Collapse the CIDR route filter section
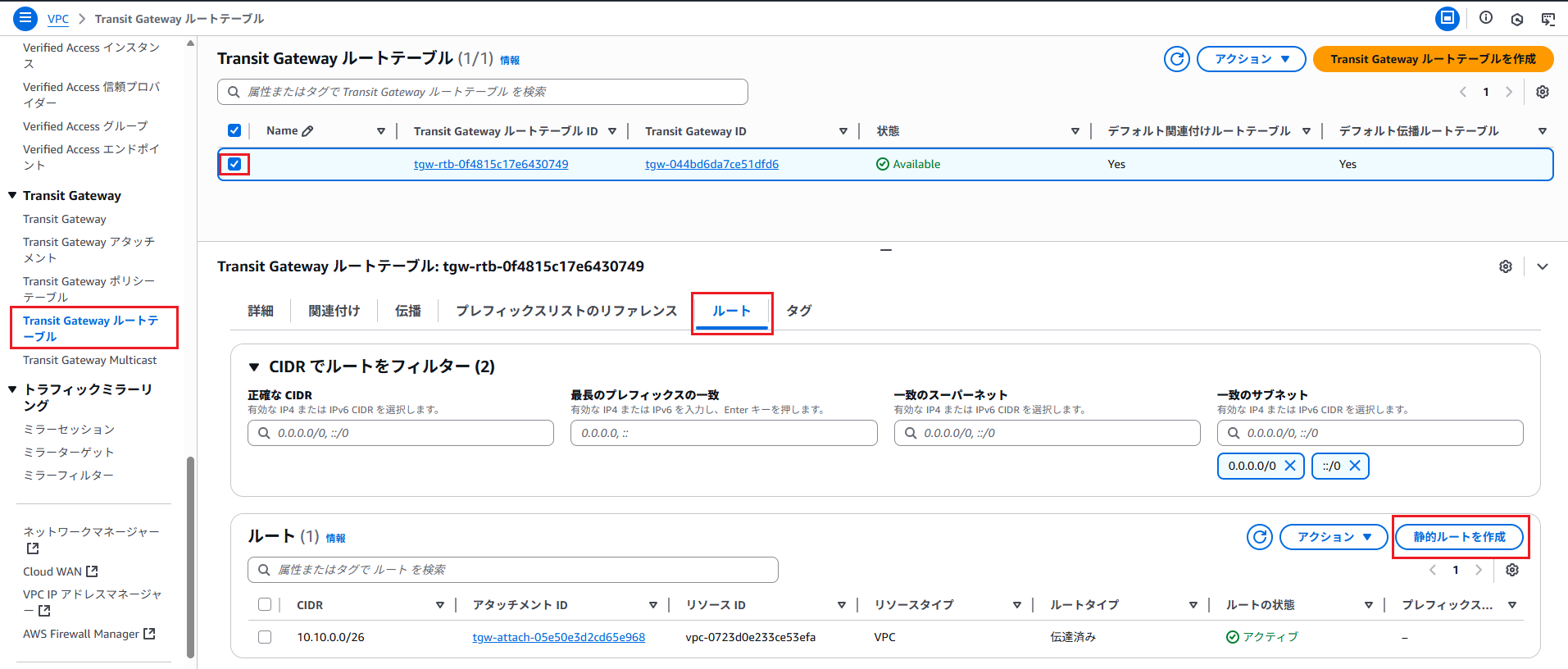 pyautogui.click(x=254, y=366)
